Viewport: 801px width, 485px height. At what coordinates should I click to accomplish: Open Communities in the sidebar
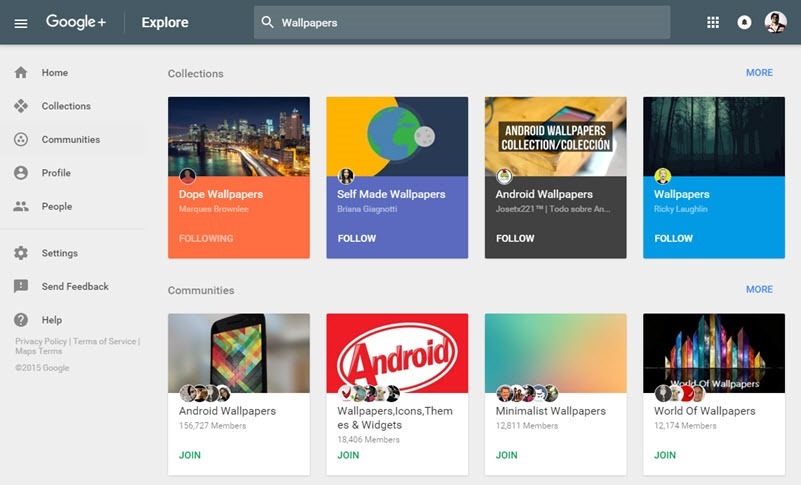click(72, 139)
